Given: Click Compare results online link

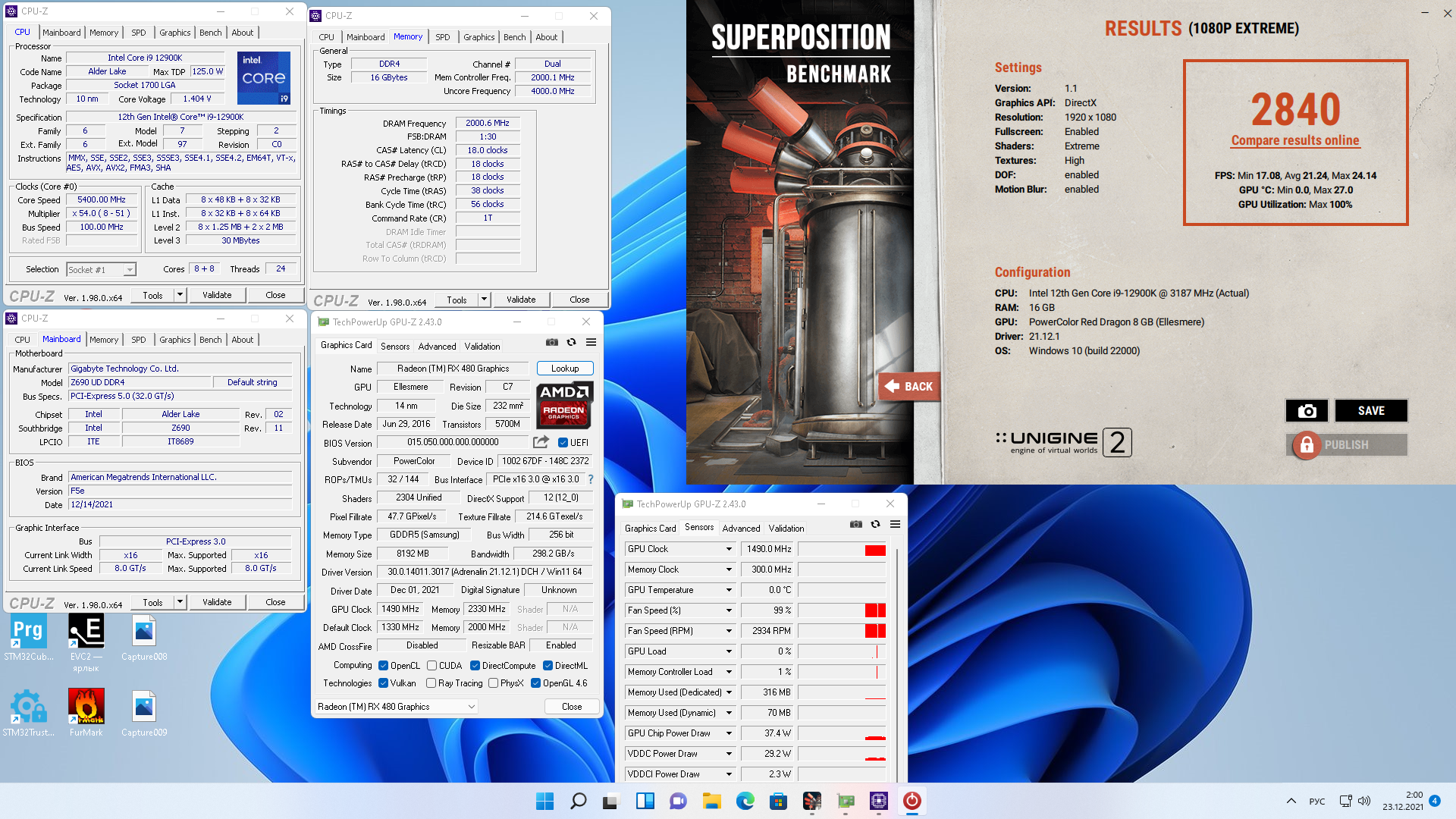Looking at the screenshot, I should 1295,140.
